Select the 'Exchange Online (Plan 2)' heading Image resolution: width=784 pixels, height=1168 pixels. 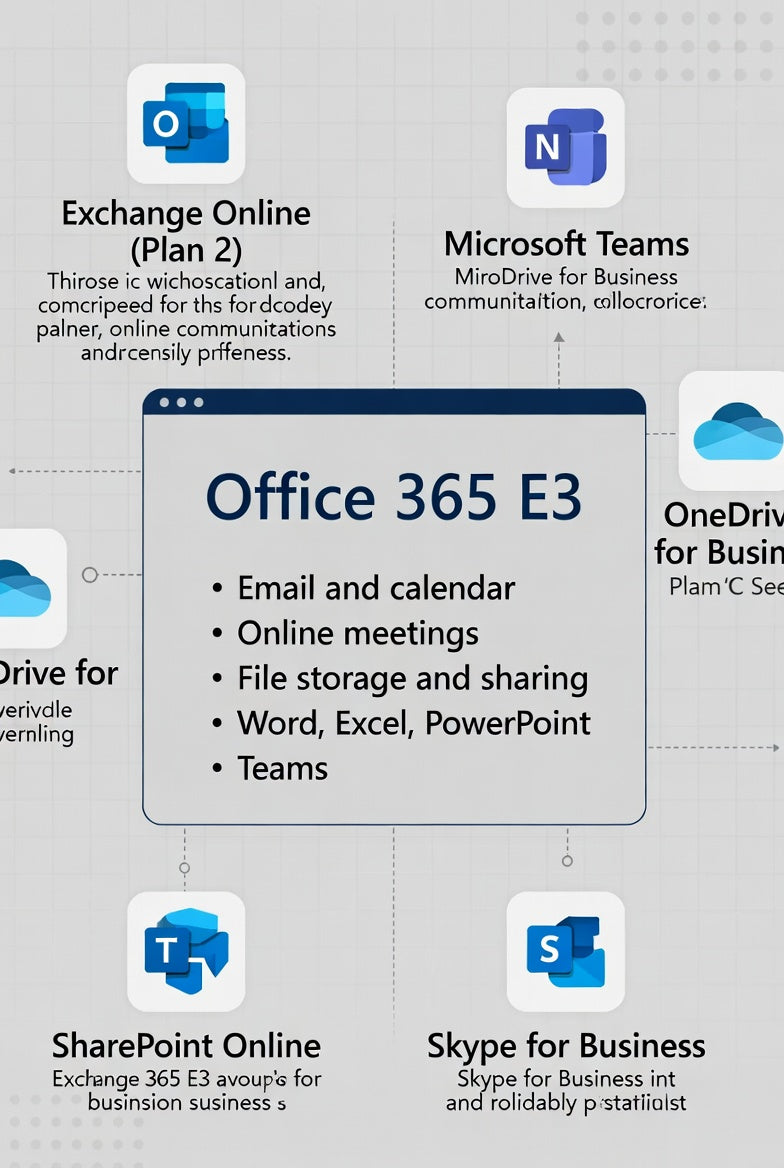point(186,232)
